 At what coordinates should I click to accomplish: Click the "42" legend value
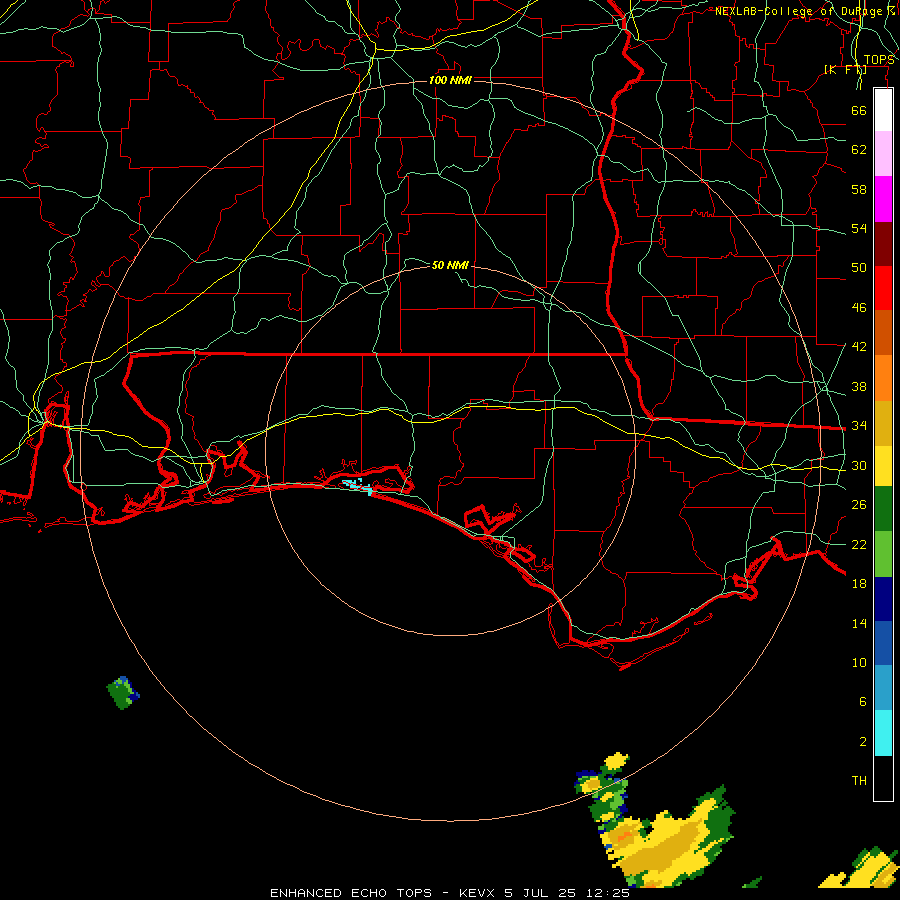(x=859, y=347)
